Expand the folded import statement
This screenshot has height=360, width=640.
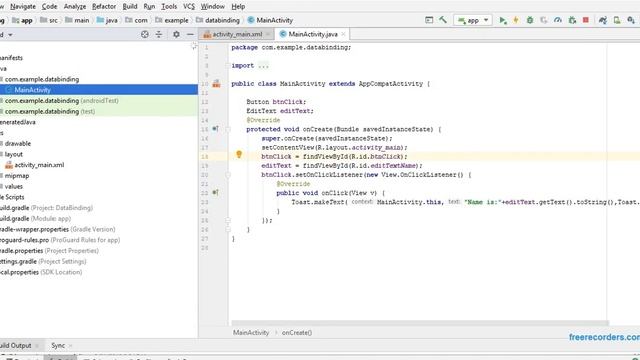pos(264,66)
